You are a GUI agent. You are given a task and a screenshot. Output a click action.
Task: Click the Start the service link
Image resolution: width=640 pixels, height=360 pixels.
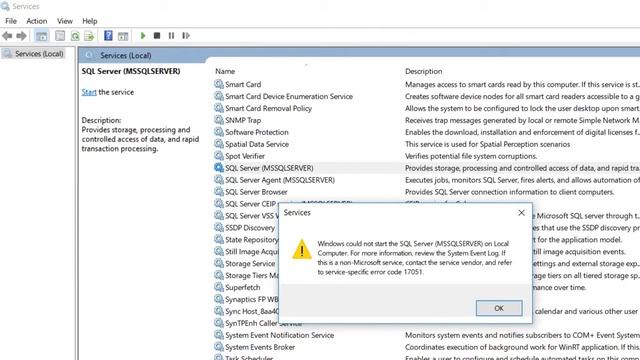pos(89,92)
